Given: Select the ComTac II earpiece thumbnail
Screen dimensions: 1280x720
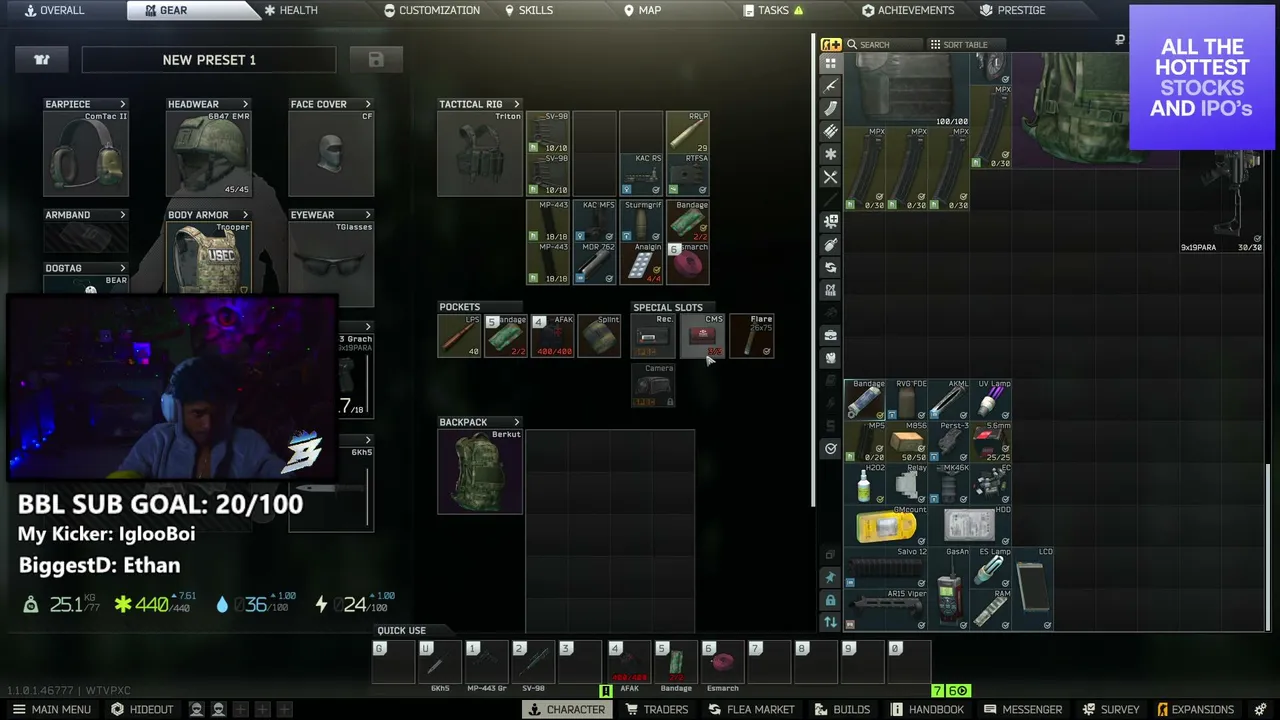Looking at the screenshot, I should point(86,153).
